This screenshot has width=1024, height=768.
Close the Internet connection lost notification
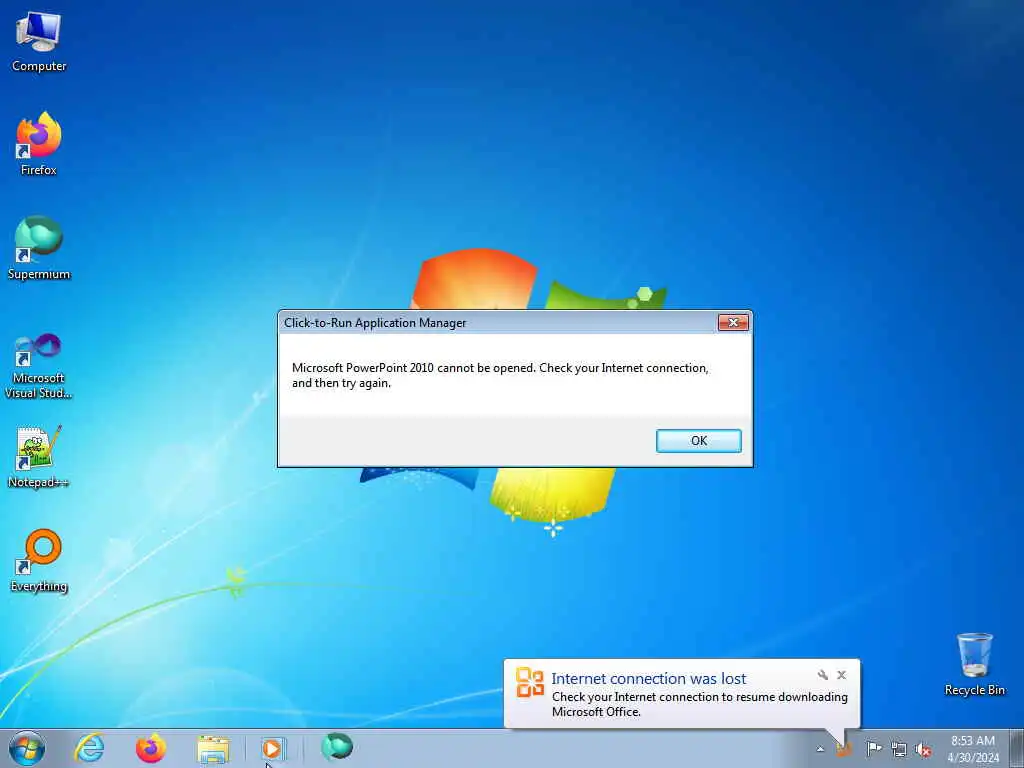pos(842,675)
